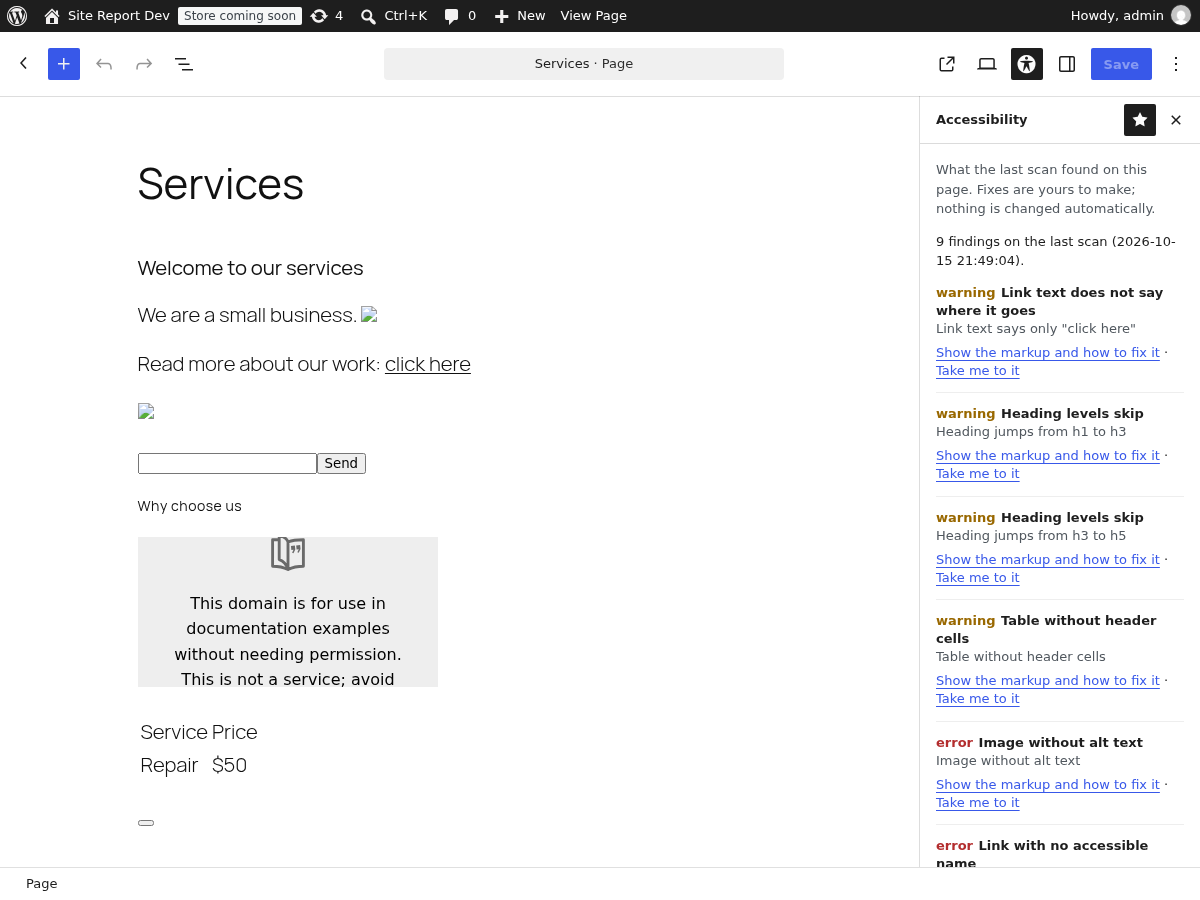1200x900 pixels.
Task: Redo the last undone edit
Action: [x=144, y=64]
